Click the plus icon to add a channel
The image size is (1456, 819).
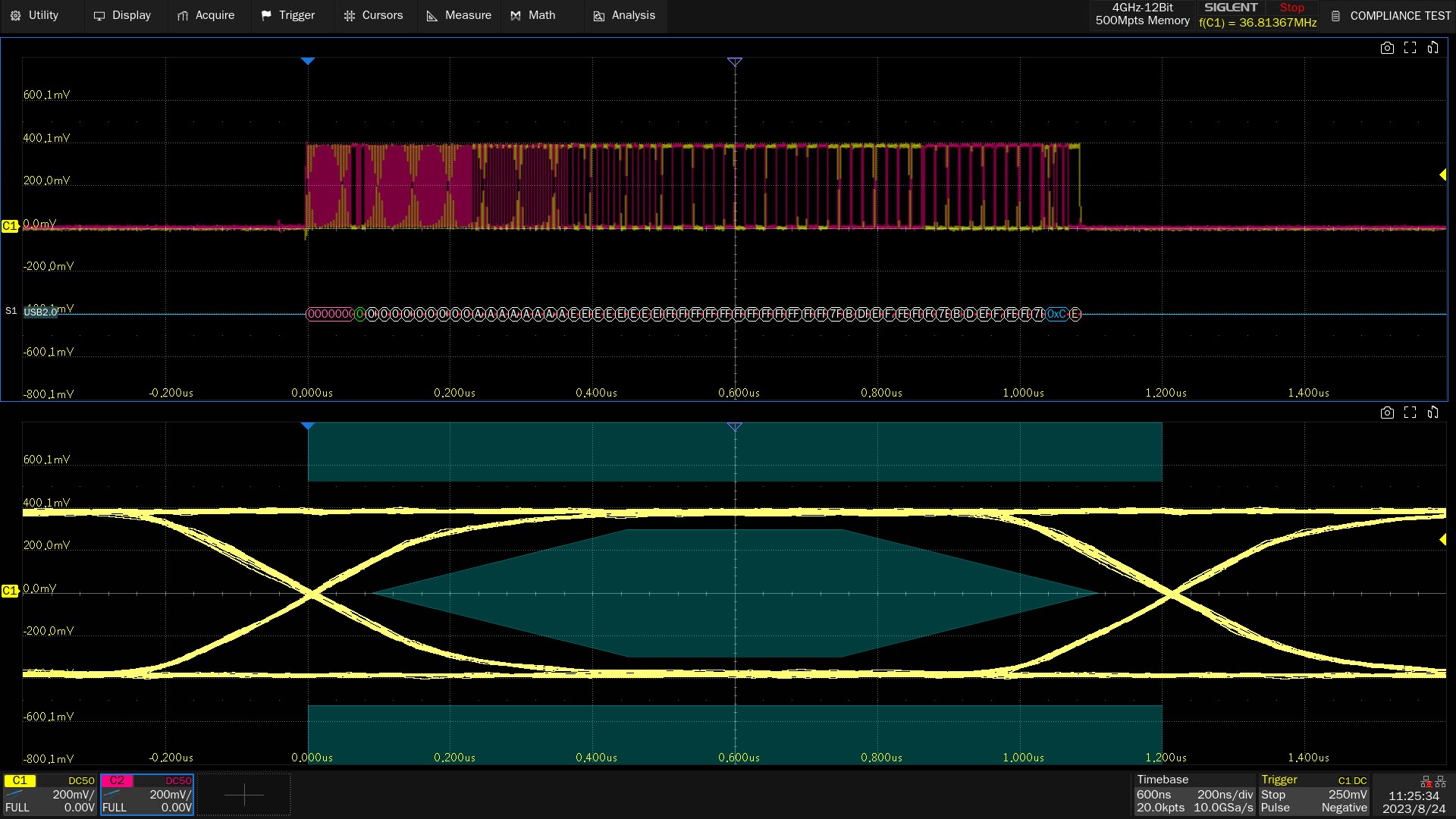tap(243, 795)
